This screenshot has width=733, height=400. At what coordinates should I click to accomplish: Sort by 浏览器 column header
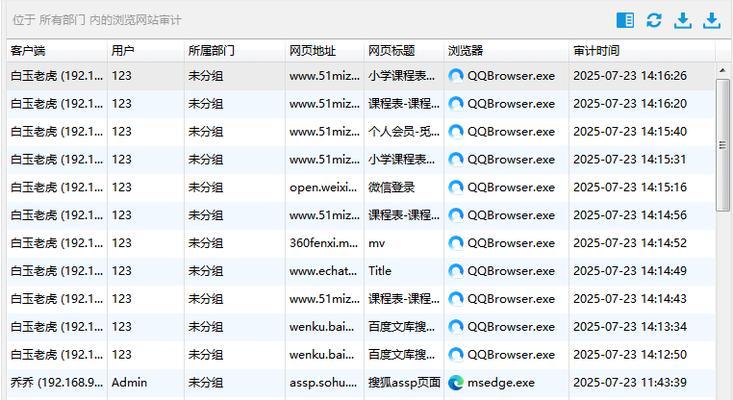(506, 50)
